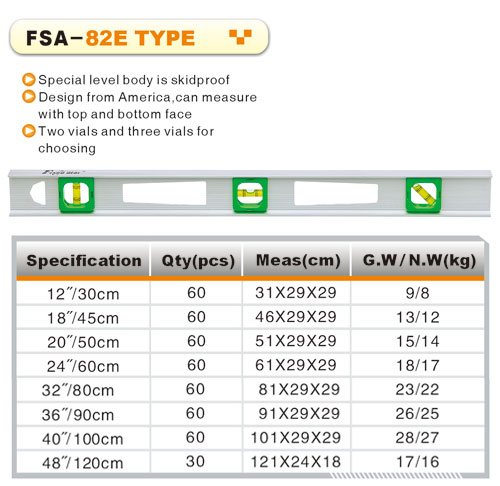
Task: Click the 28/27 weight cell
Action: (x=417, y=438)
